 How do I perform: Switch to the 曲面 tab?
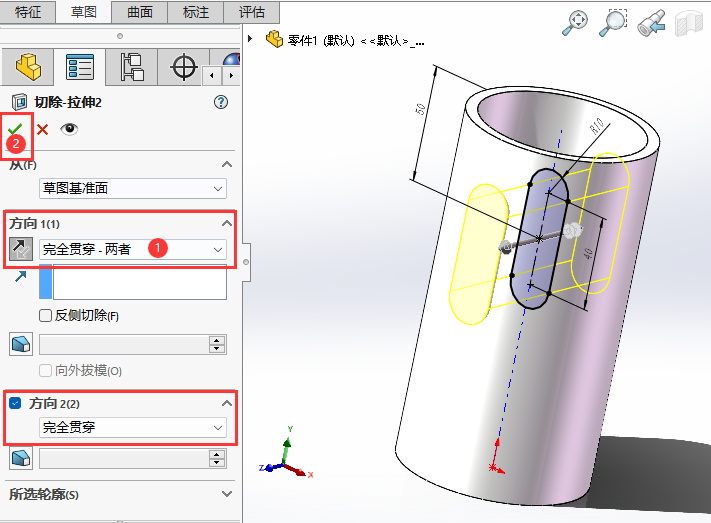pyautogui.click(x=139, y=12)
